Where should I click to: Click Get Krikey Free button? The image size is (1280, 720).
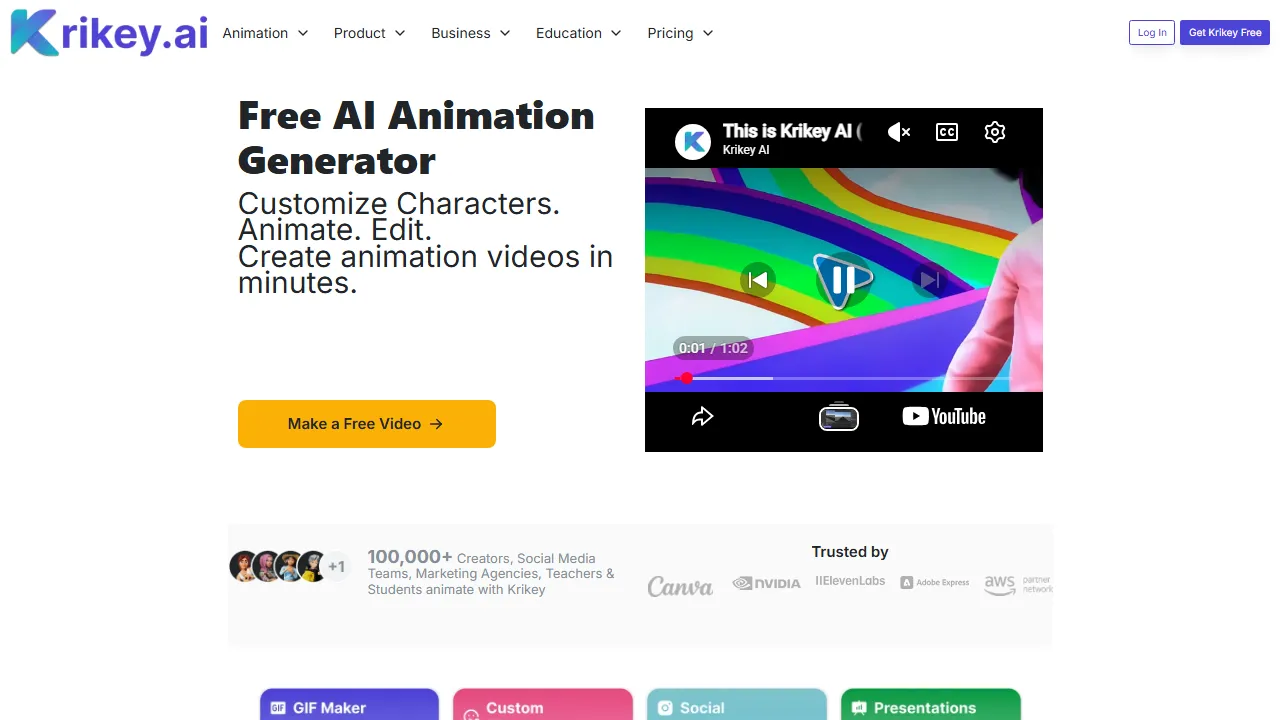1225,32
